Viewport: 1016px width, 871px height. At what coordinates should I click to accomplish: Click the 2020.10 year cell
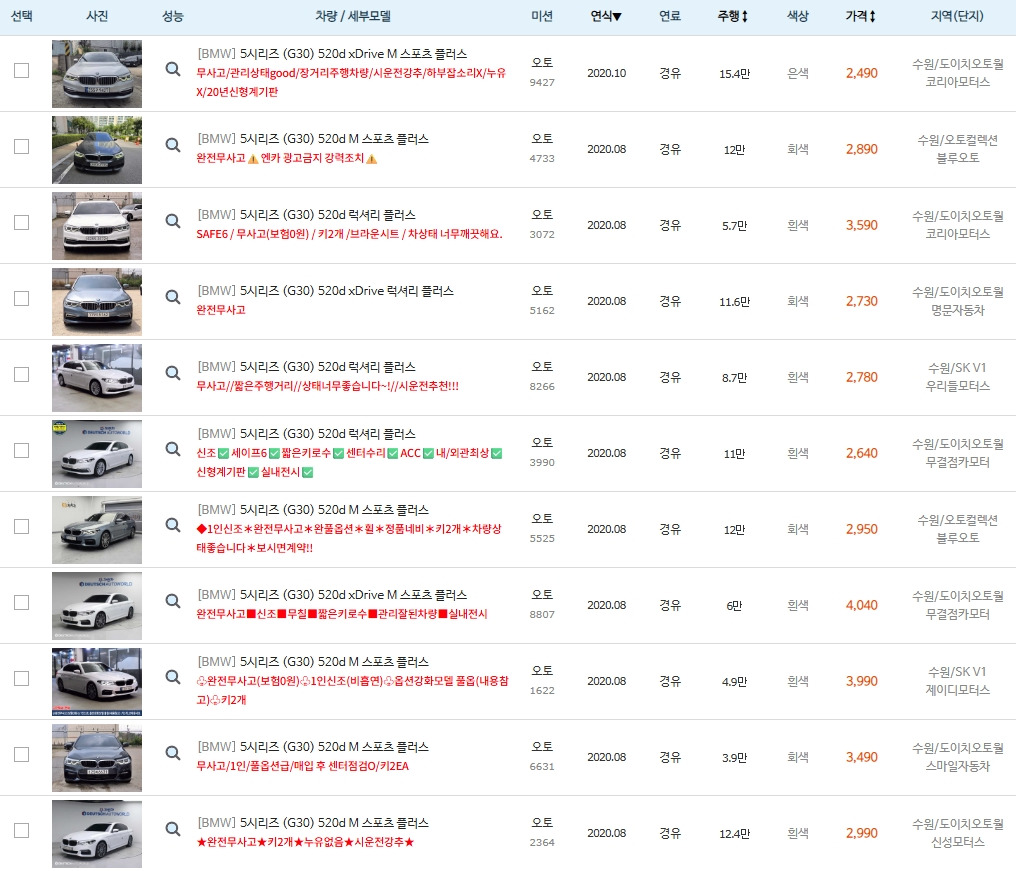coord(606,73)
